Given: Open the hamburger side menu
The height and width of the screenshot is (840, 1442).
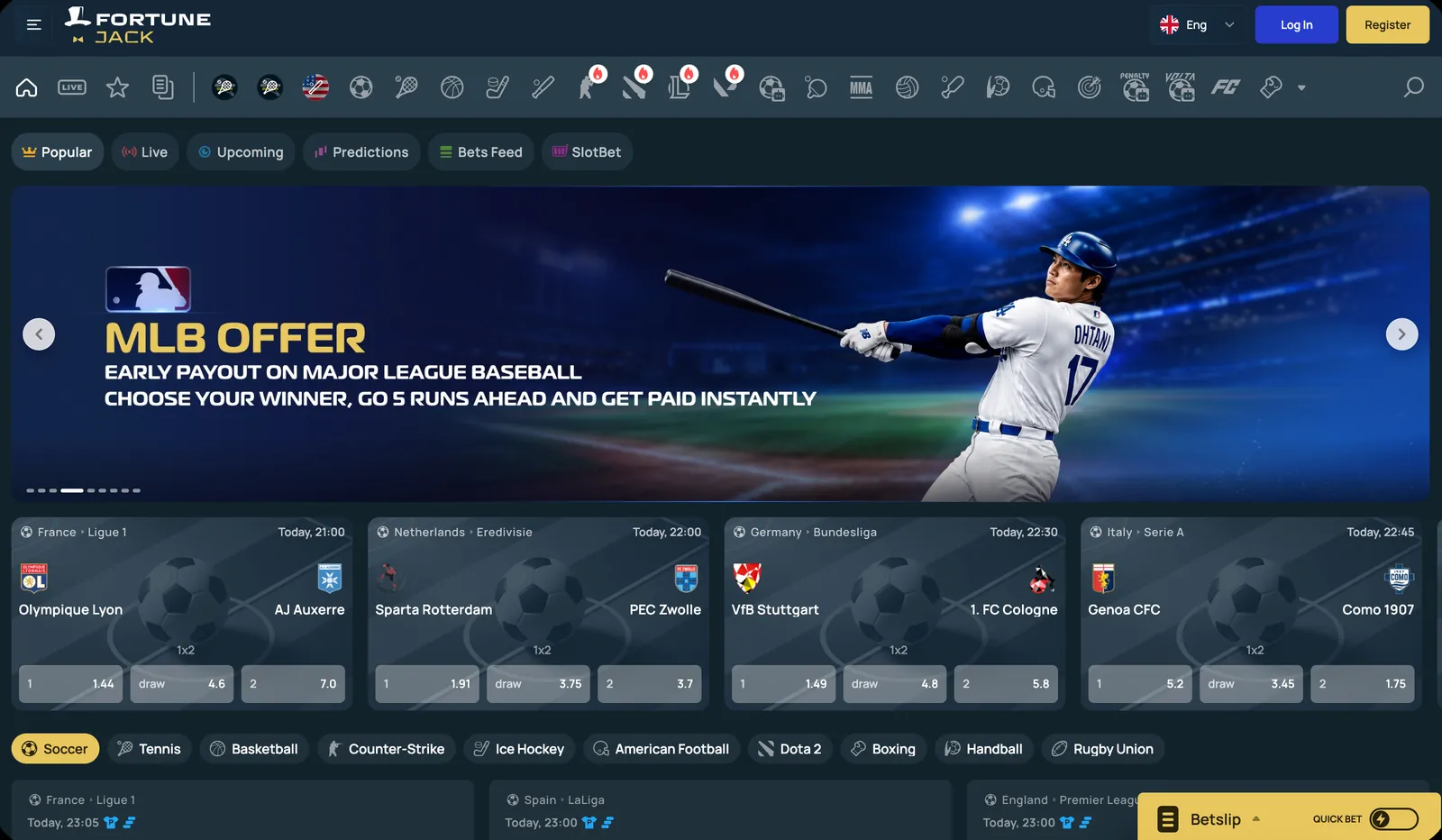Looking at the screenshot, I should point(34,25).
